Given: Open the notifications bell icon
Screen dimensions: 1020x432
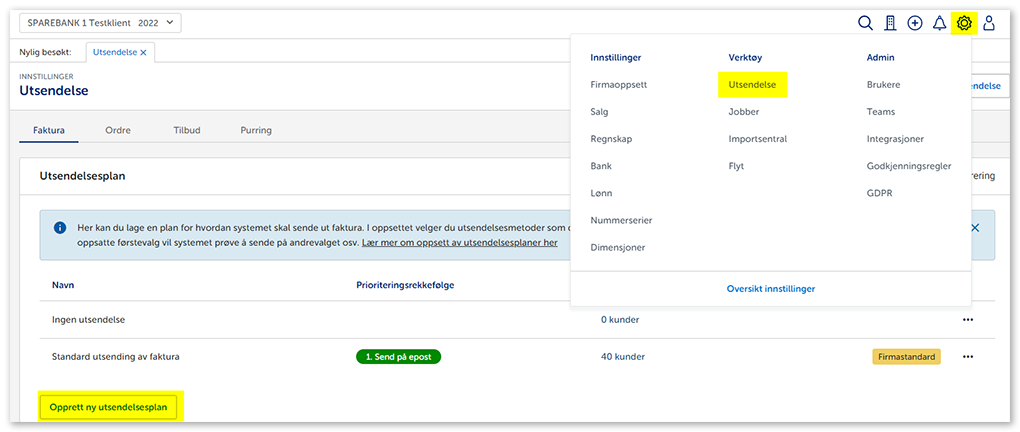Looking at the screenshot, I should 939,23.
